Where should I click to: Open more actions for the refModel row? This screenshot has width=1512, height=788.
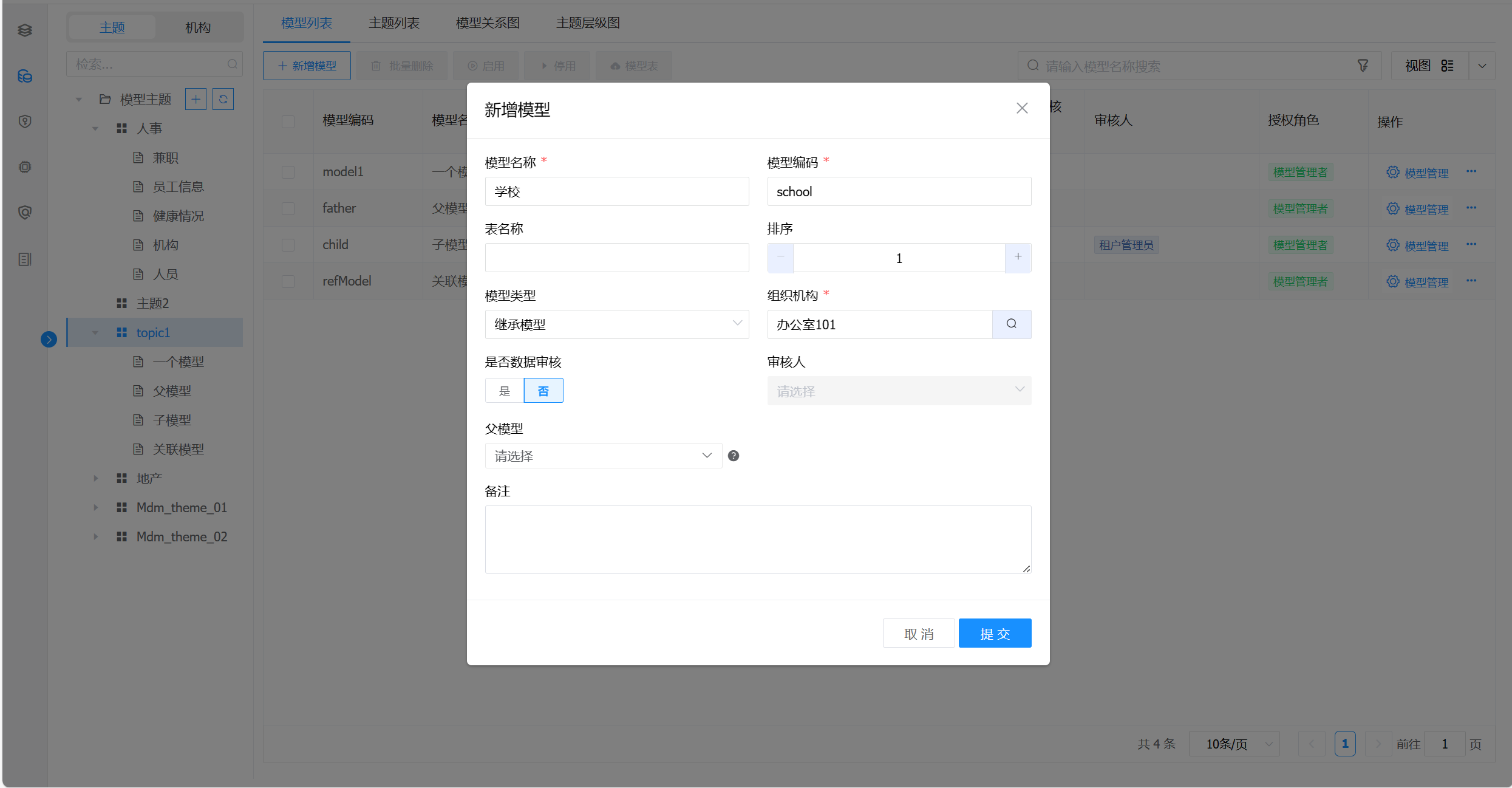pyautogui.click(x=1471, y=281)
